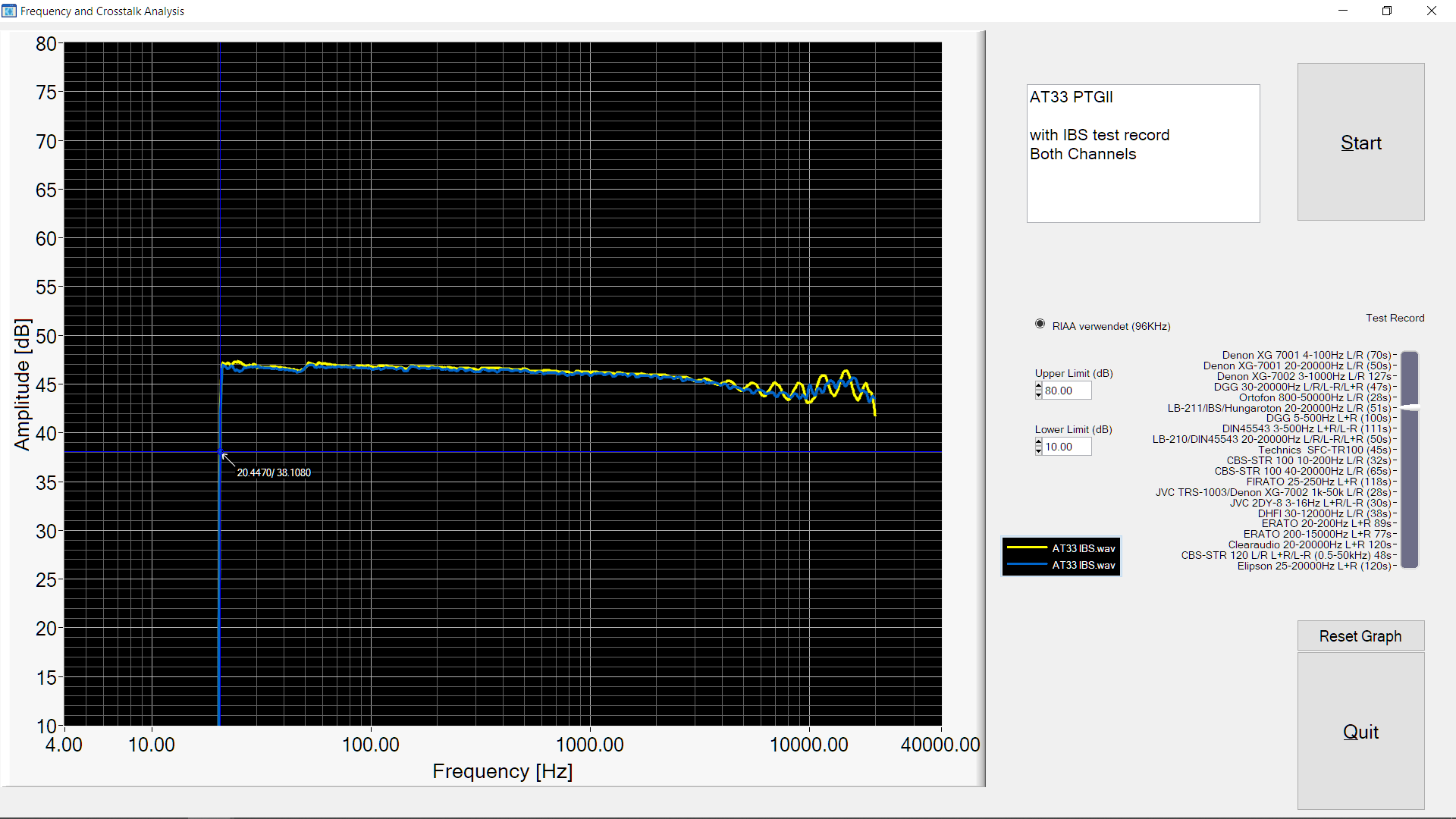Select FIRATO 25-250Hz L+R (118s)

(x=1319, y=482)
